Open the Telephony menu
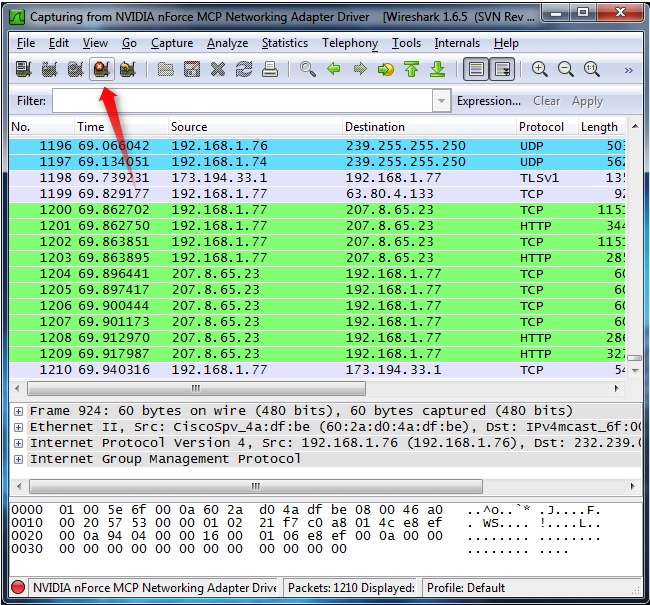 coord(349,43)
